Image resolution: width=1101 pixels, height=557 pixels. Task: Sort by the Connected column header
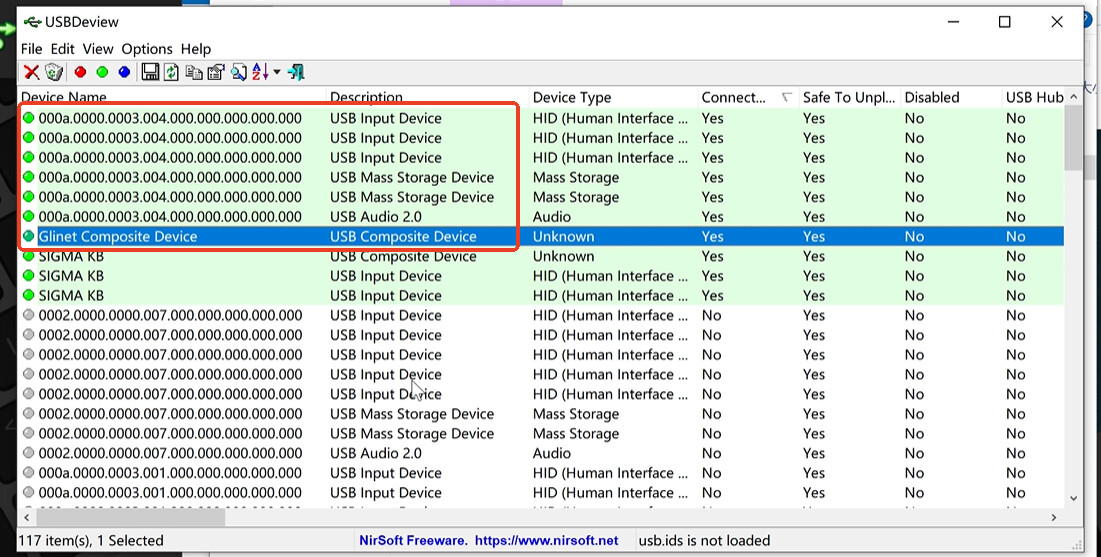(734, 97)
